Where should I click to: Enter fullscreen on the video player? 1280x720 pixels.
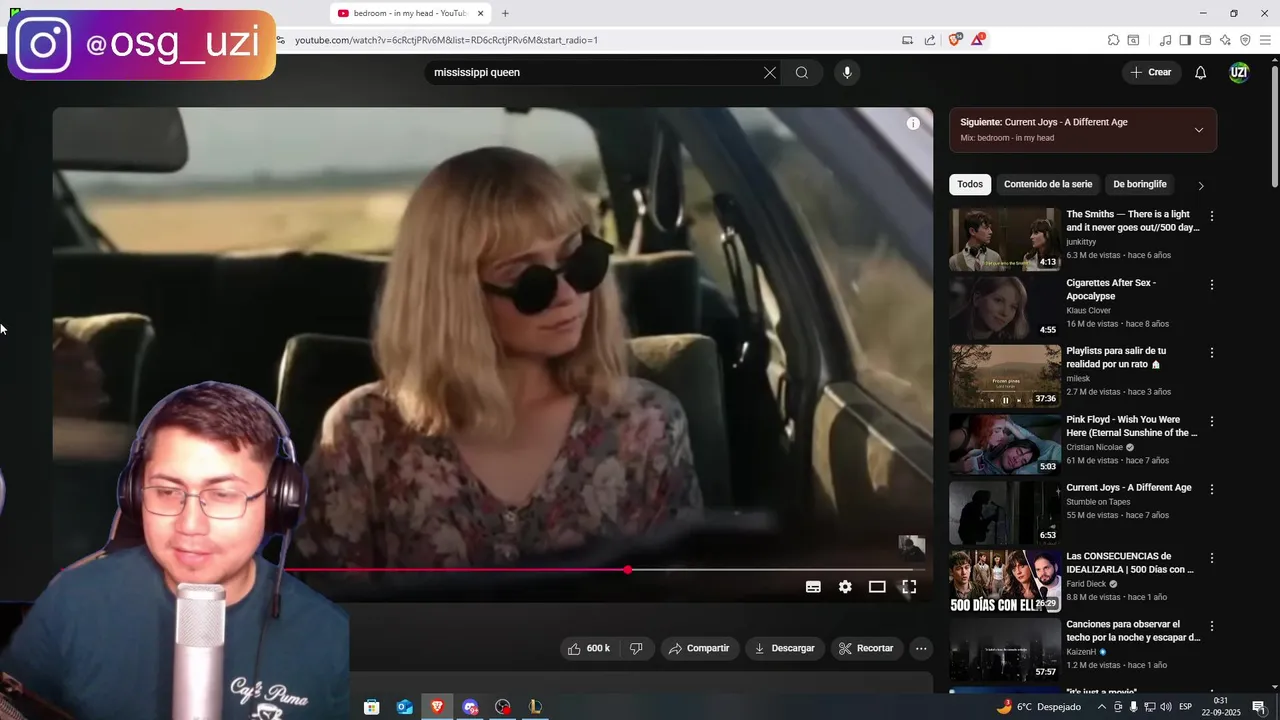909,587
